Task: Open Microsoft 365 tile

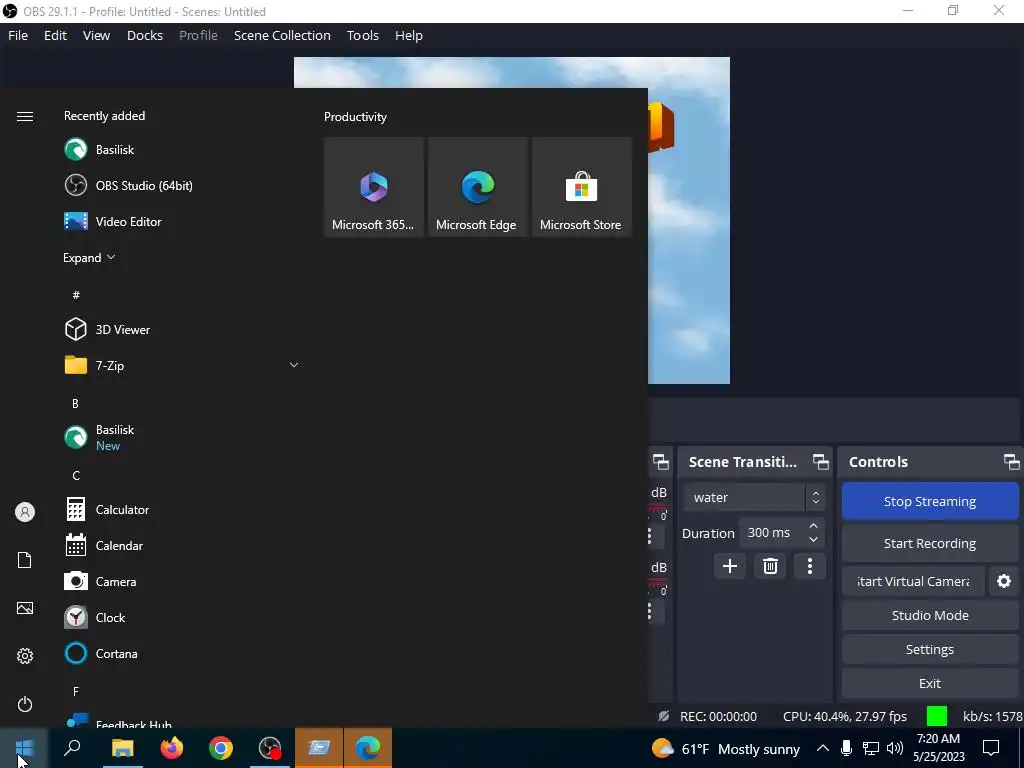Action: point(374,187)
